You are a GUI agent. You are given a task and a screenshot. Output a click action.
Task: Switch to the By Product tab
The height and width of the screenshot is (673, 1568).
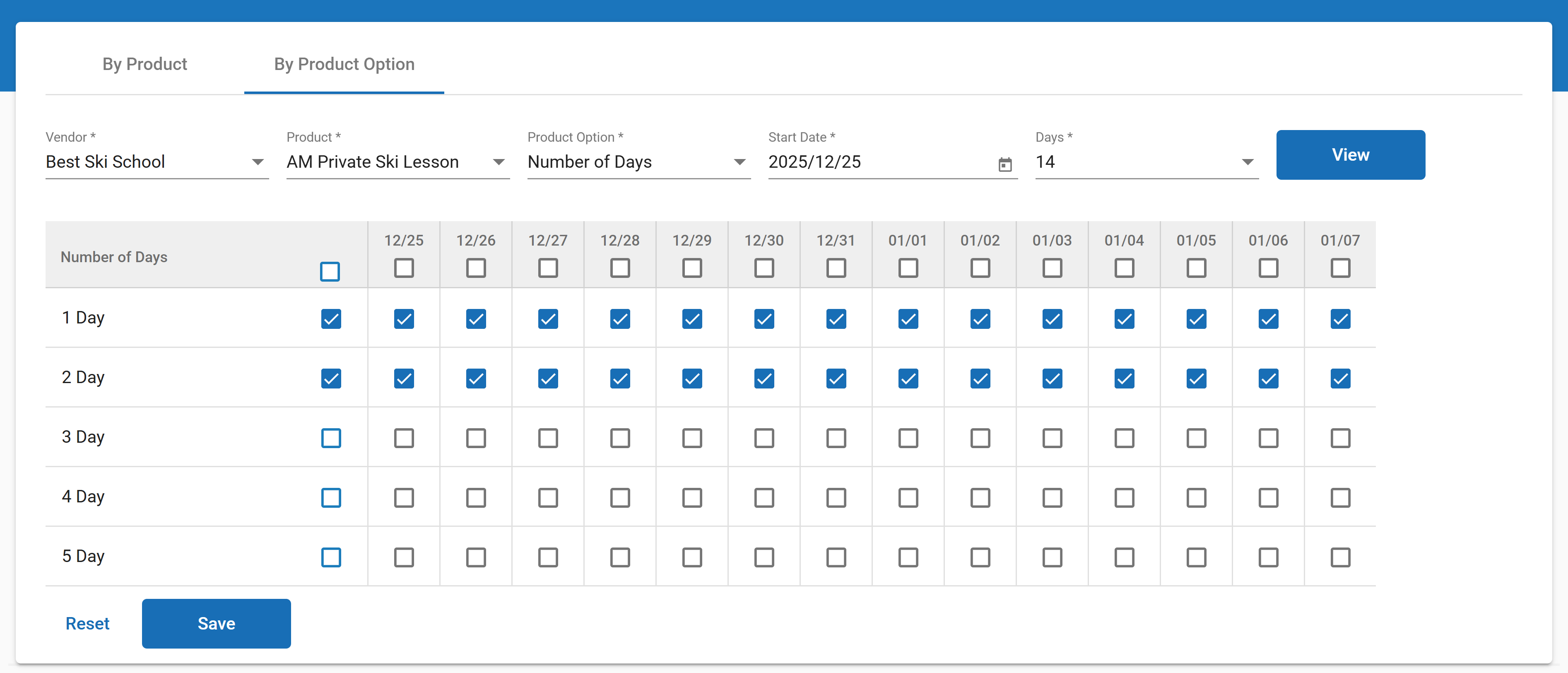[144, 64]
